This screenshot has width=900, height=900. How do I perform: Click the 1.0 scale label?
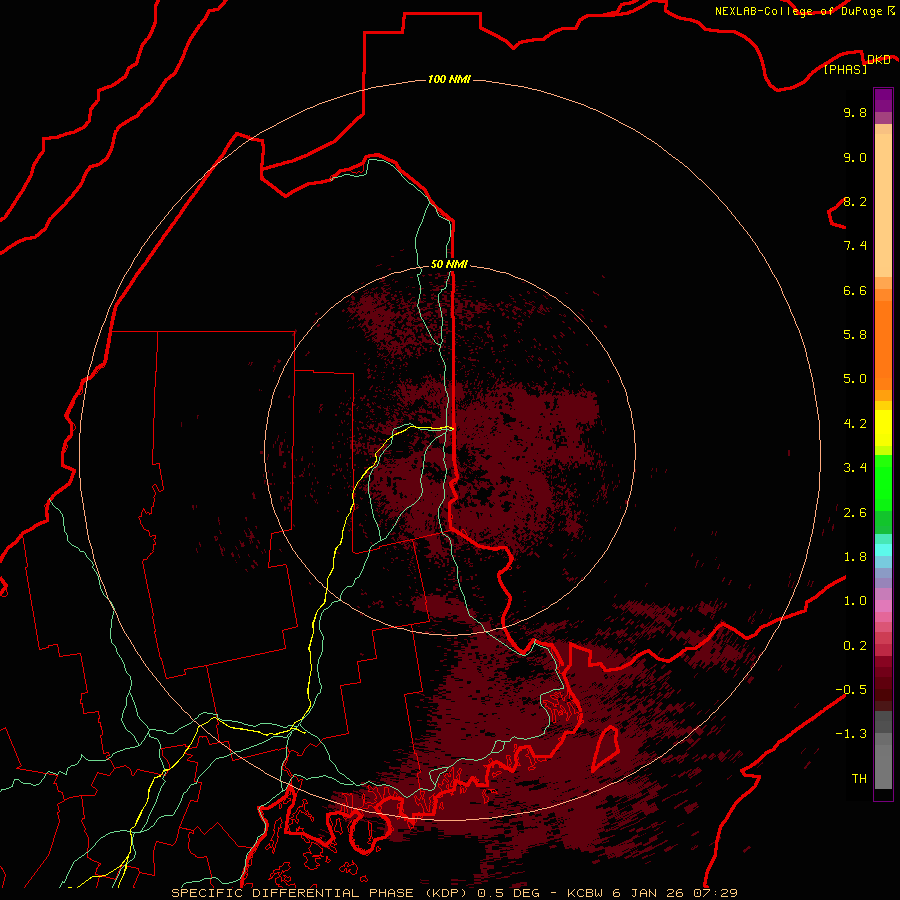pyautogui.click(x=855, y=601)
